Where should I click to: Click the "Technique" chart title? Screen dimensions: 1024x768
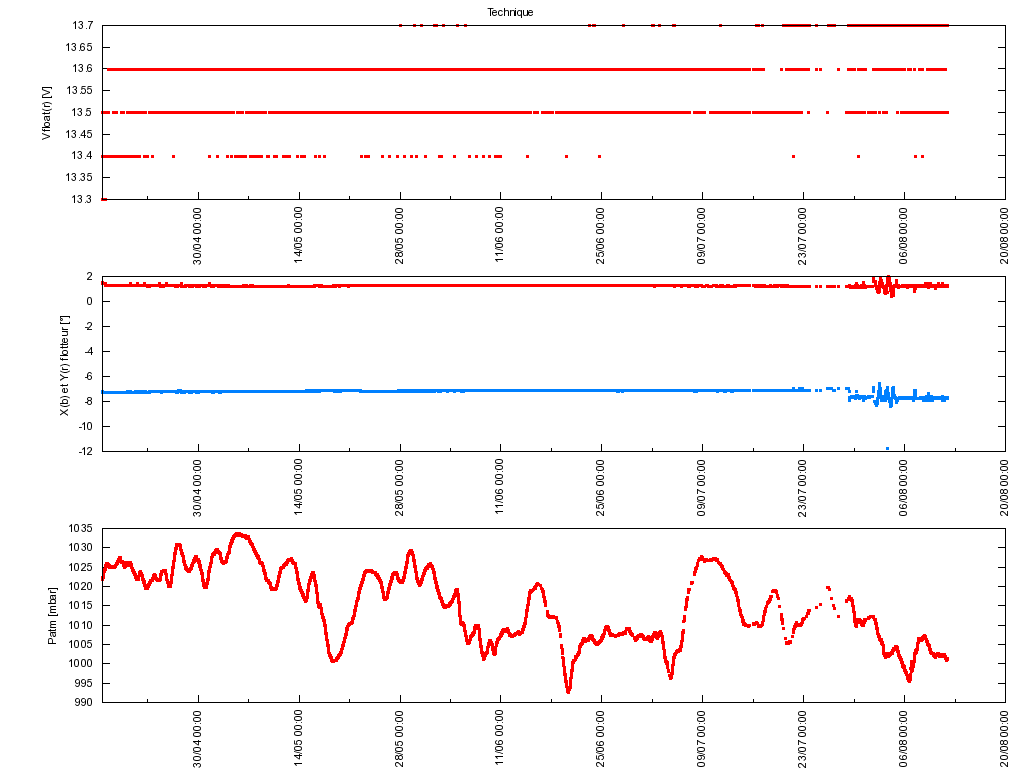(510, 12)
